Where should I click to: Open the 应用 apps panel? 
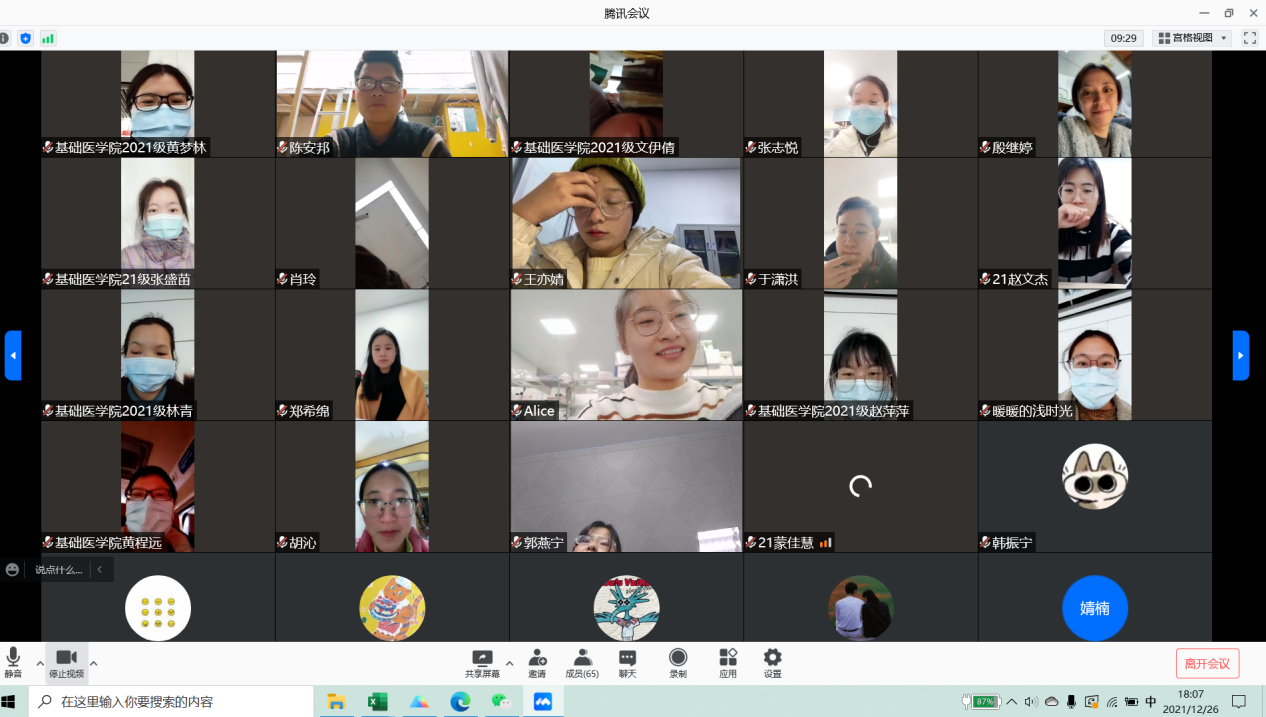coord(728,663)
